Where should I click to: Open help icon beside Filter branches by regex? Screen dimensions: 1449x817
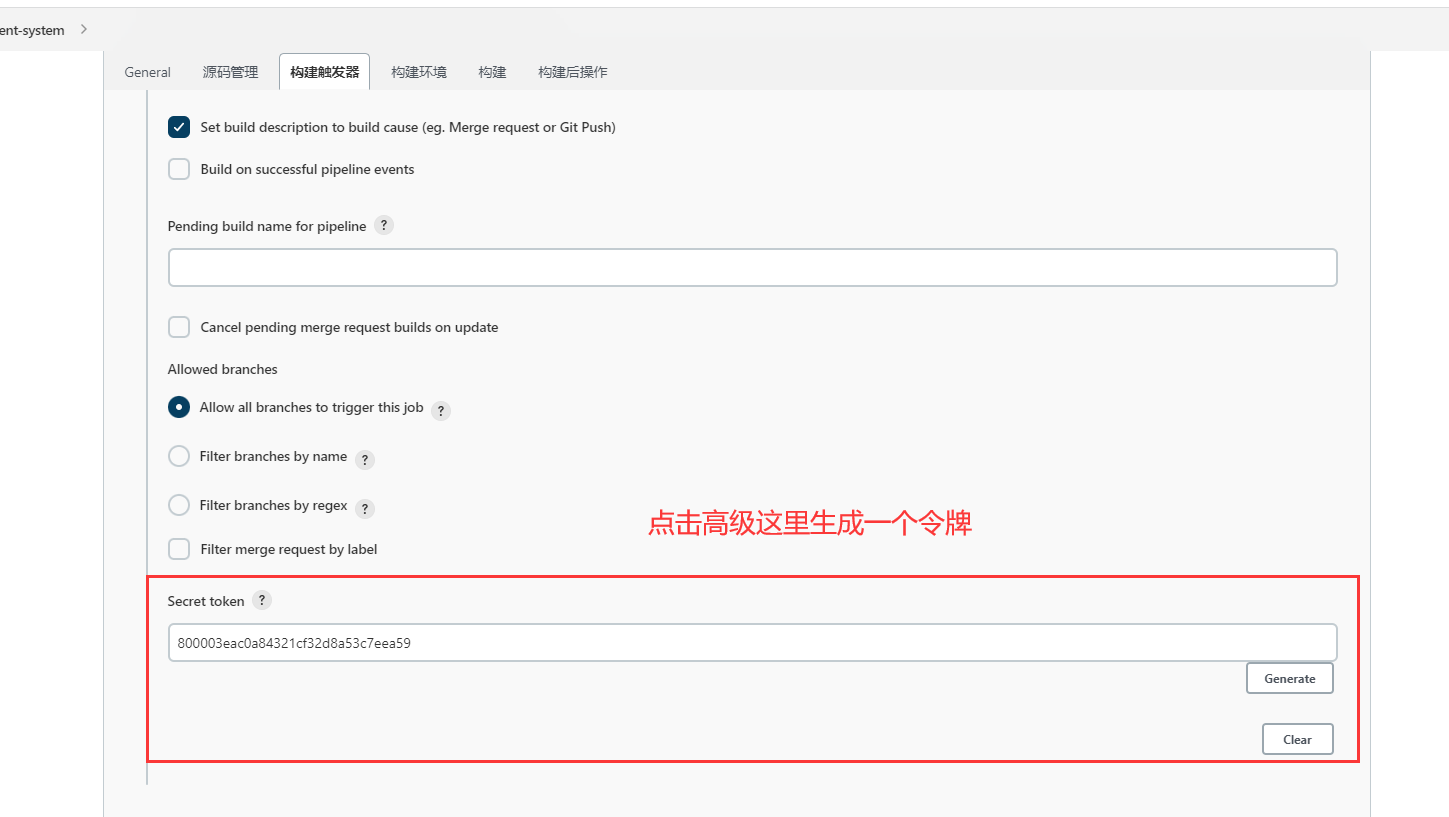(x=365, y=509)
